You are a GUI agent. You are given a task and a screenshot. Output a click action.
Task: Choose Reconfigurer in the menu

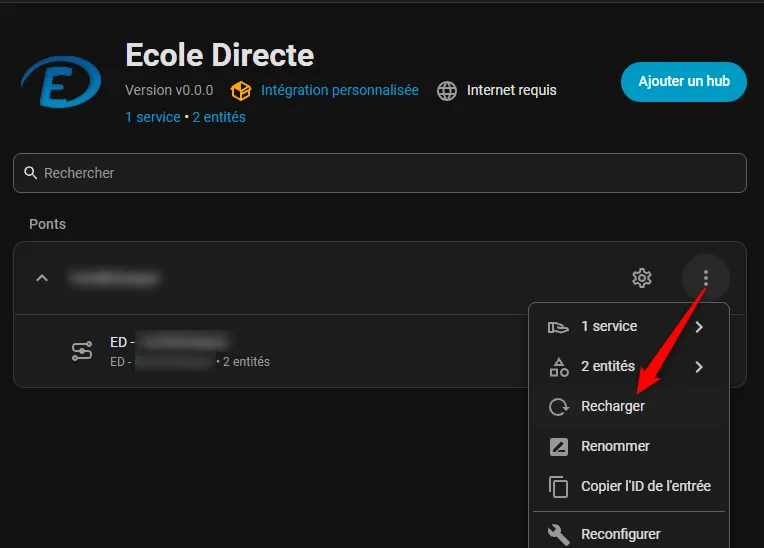(629, 532)
